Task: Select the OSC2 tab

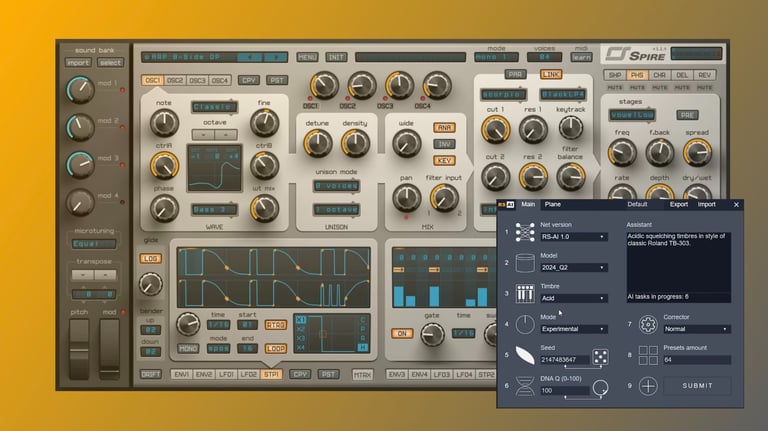Action: click(175, 80)
